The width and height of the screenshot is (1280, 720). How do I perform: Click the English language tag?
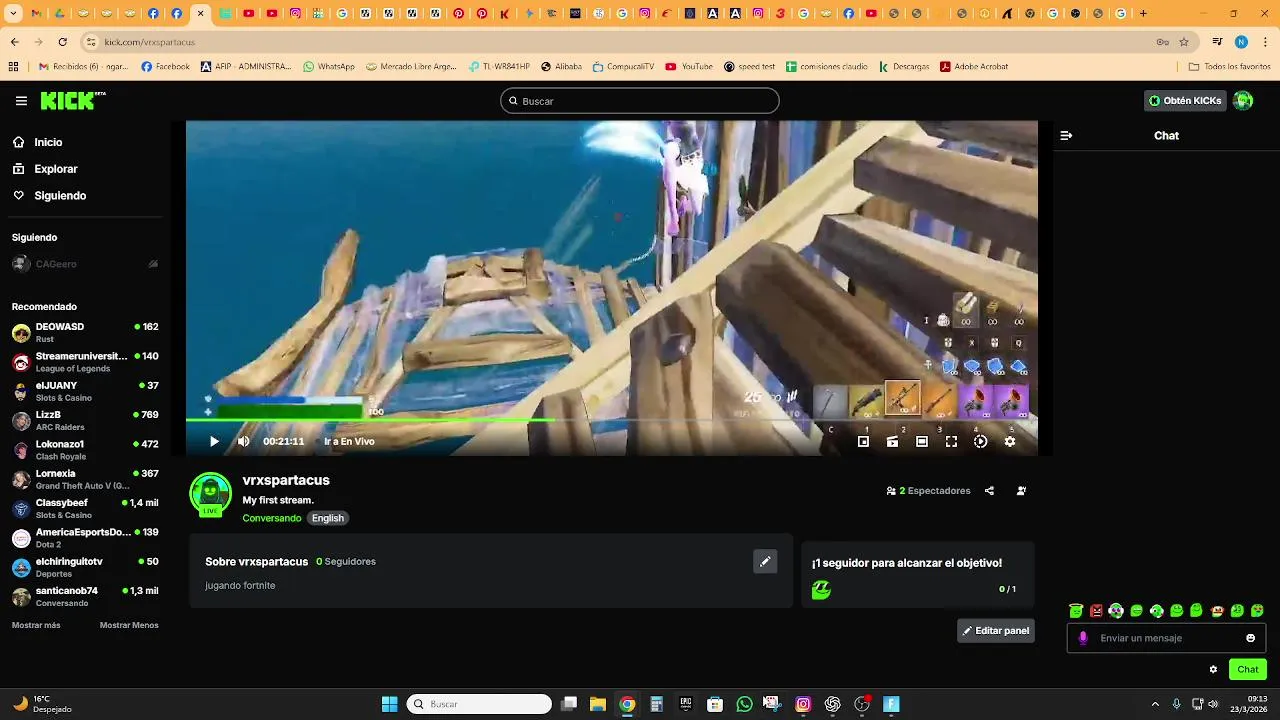tap(328, 518)
